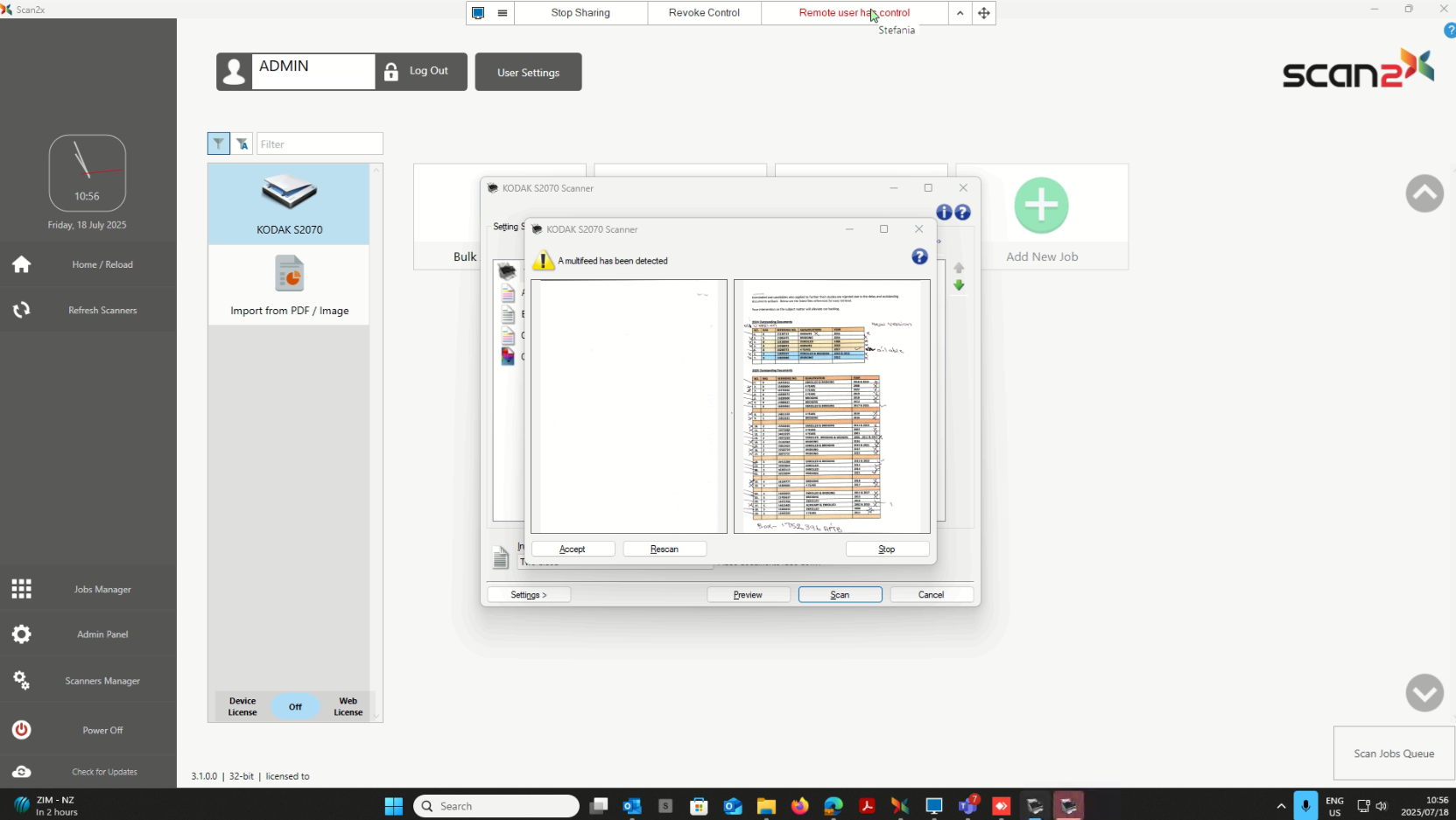The height and width of the screenshot is (820, 1456).
Task: Toggle the Off license switch
Action: click(295, 706)
